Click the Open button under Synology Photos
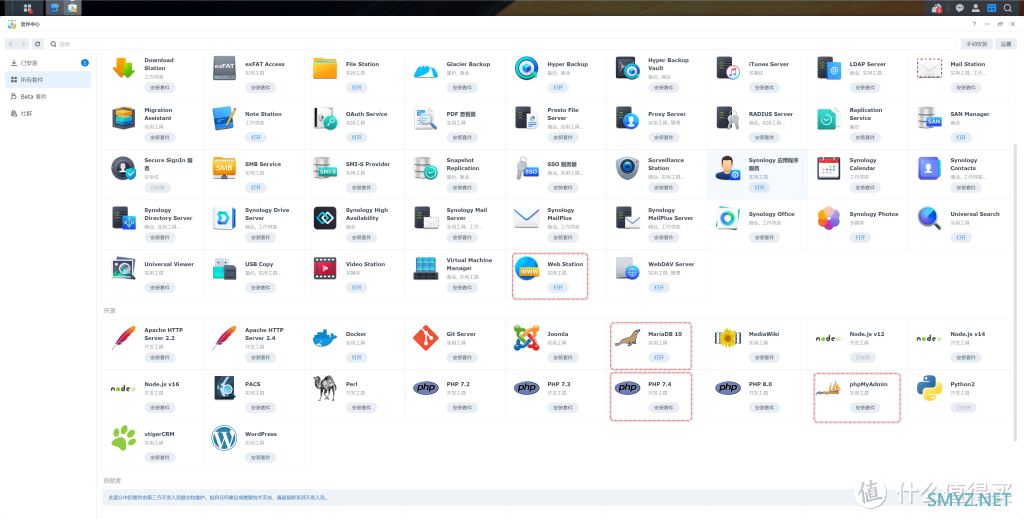Viewport: 1024px width, 519px height. point(859,238)
